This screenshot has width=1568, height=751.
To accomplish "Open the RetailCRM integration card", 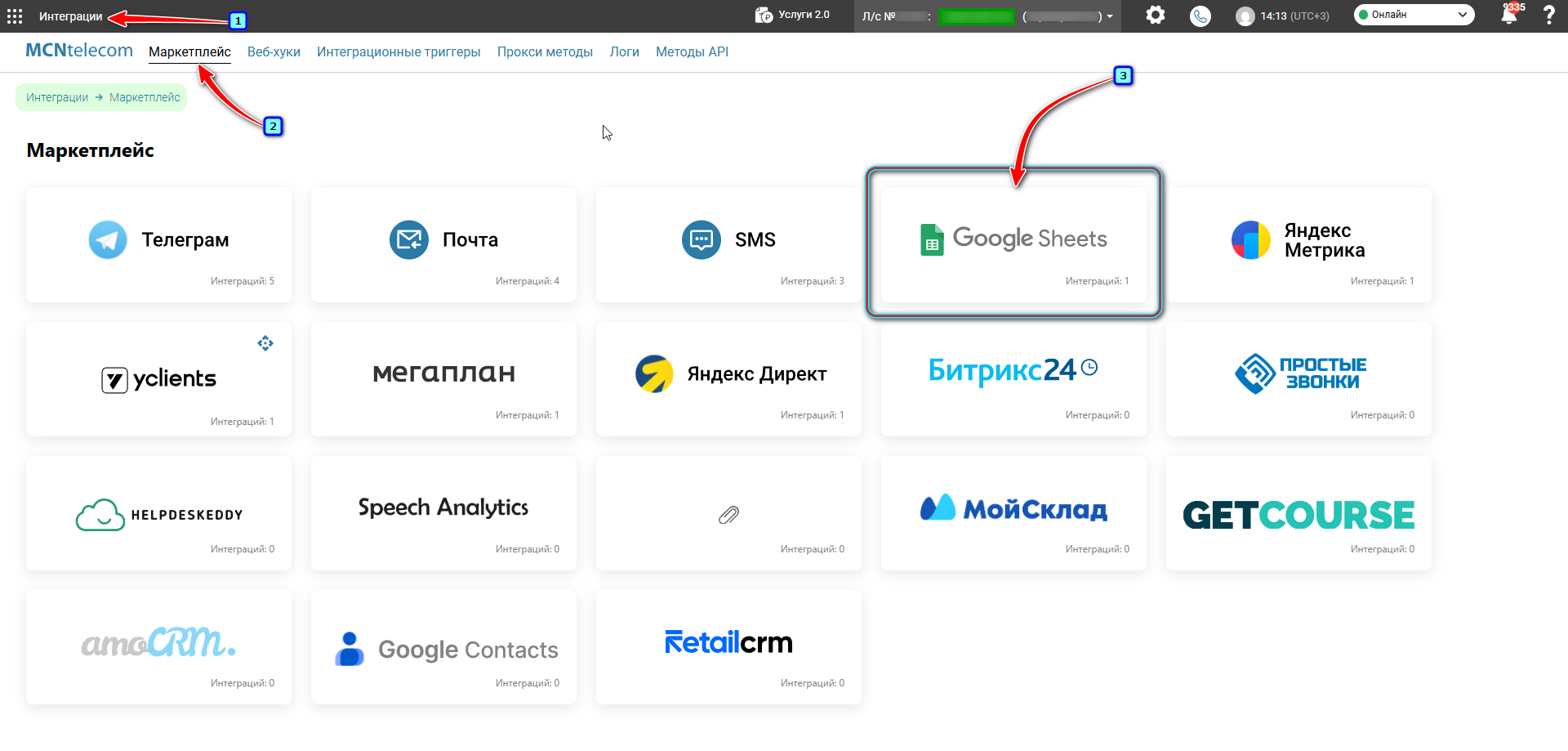I will click(728, 647).
